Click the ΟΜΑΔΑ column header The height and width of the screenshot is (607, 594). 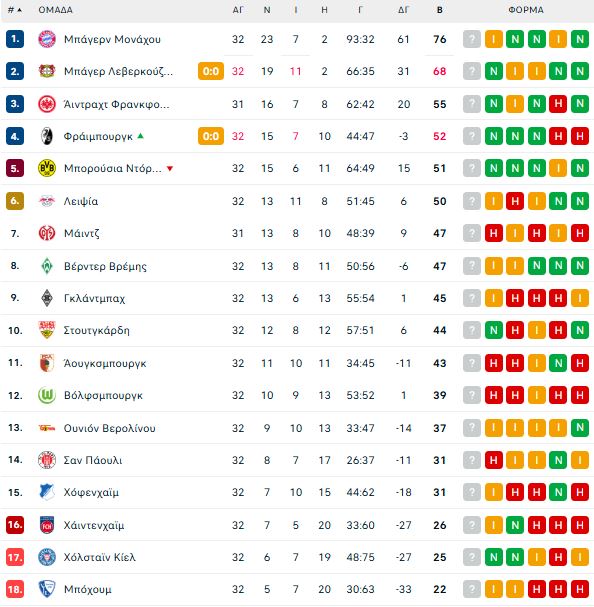coord(55,10)
